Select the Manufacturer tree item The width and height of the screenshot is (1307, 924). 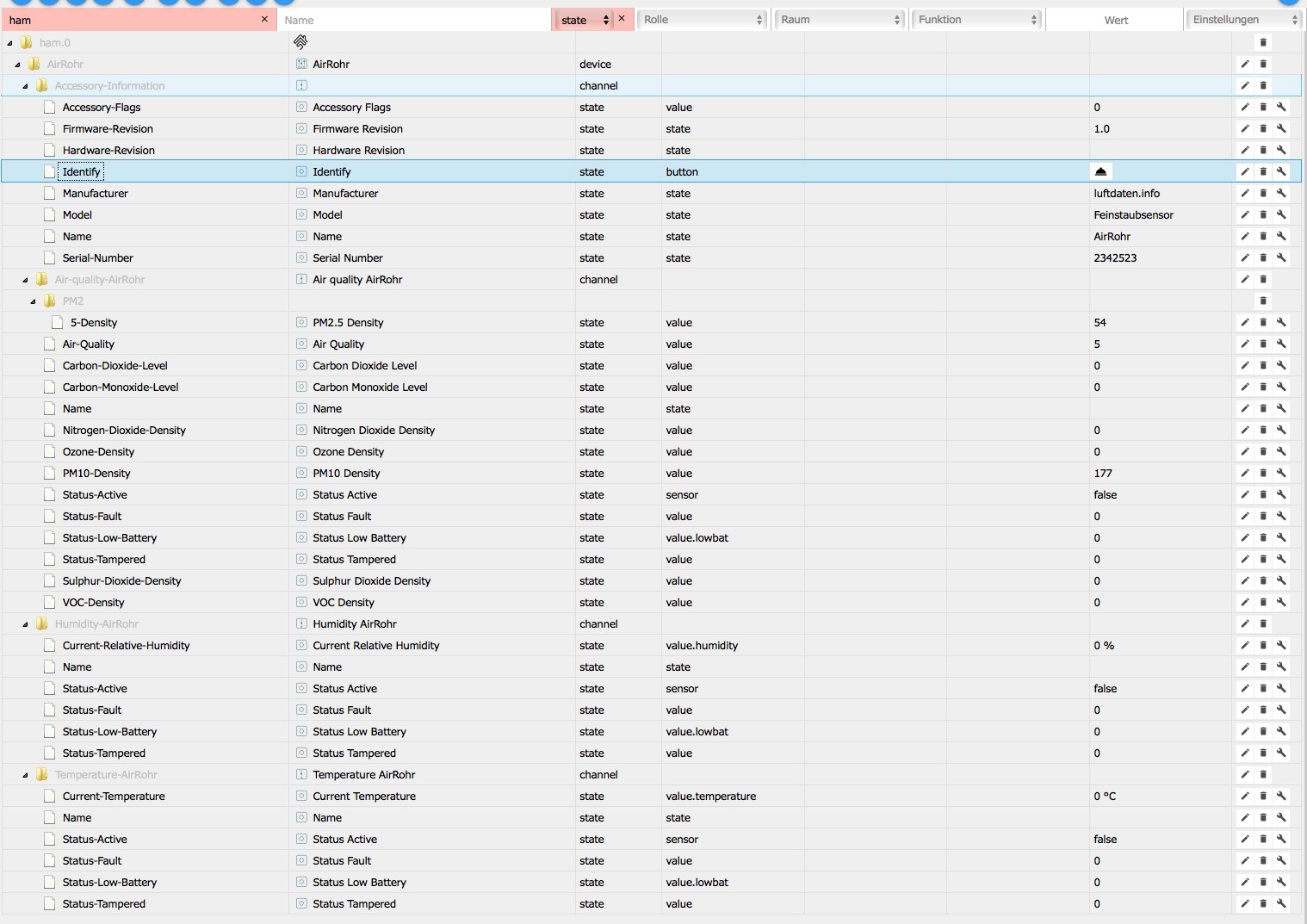(95, 193)
